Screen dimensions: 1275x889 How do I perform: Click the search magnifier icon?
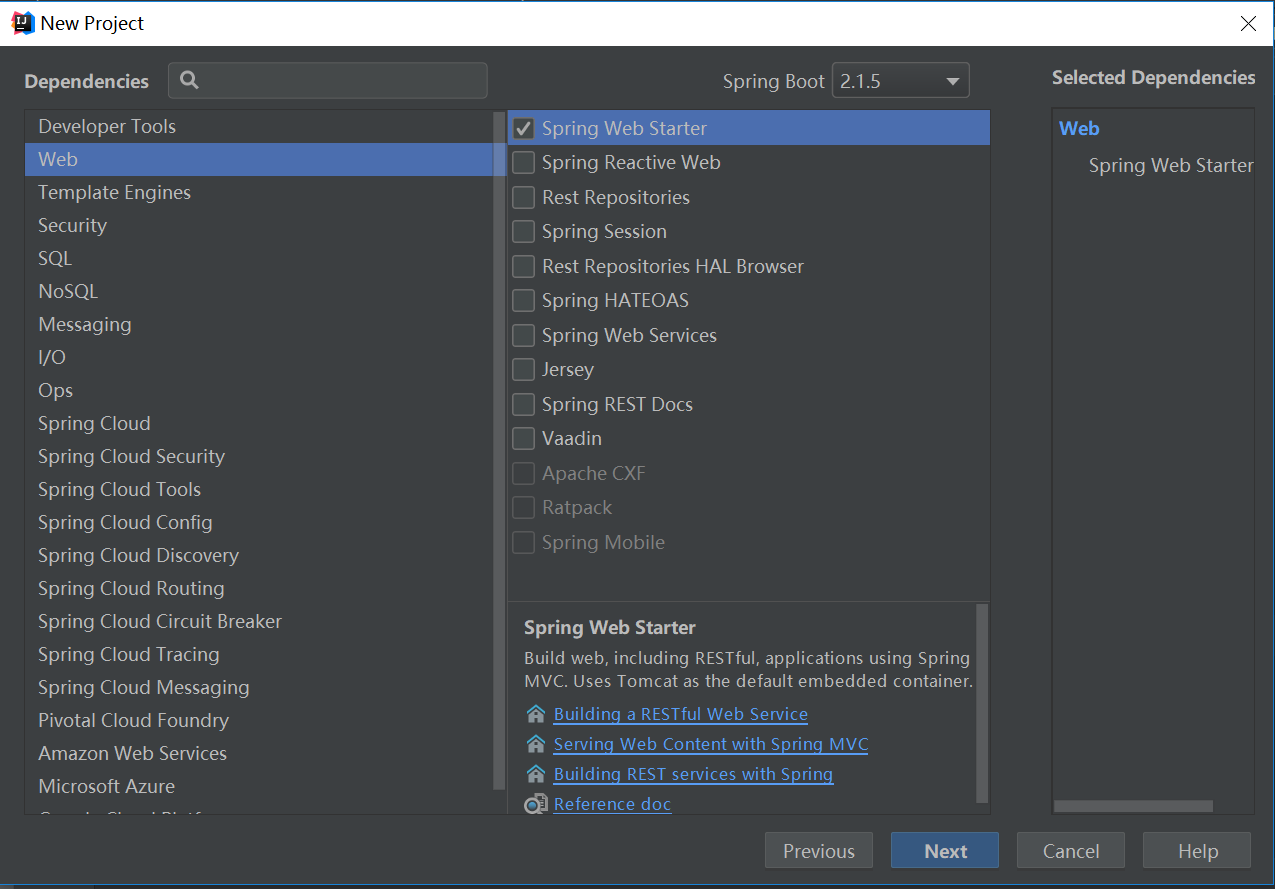(x=190, y=81)
